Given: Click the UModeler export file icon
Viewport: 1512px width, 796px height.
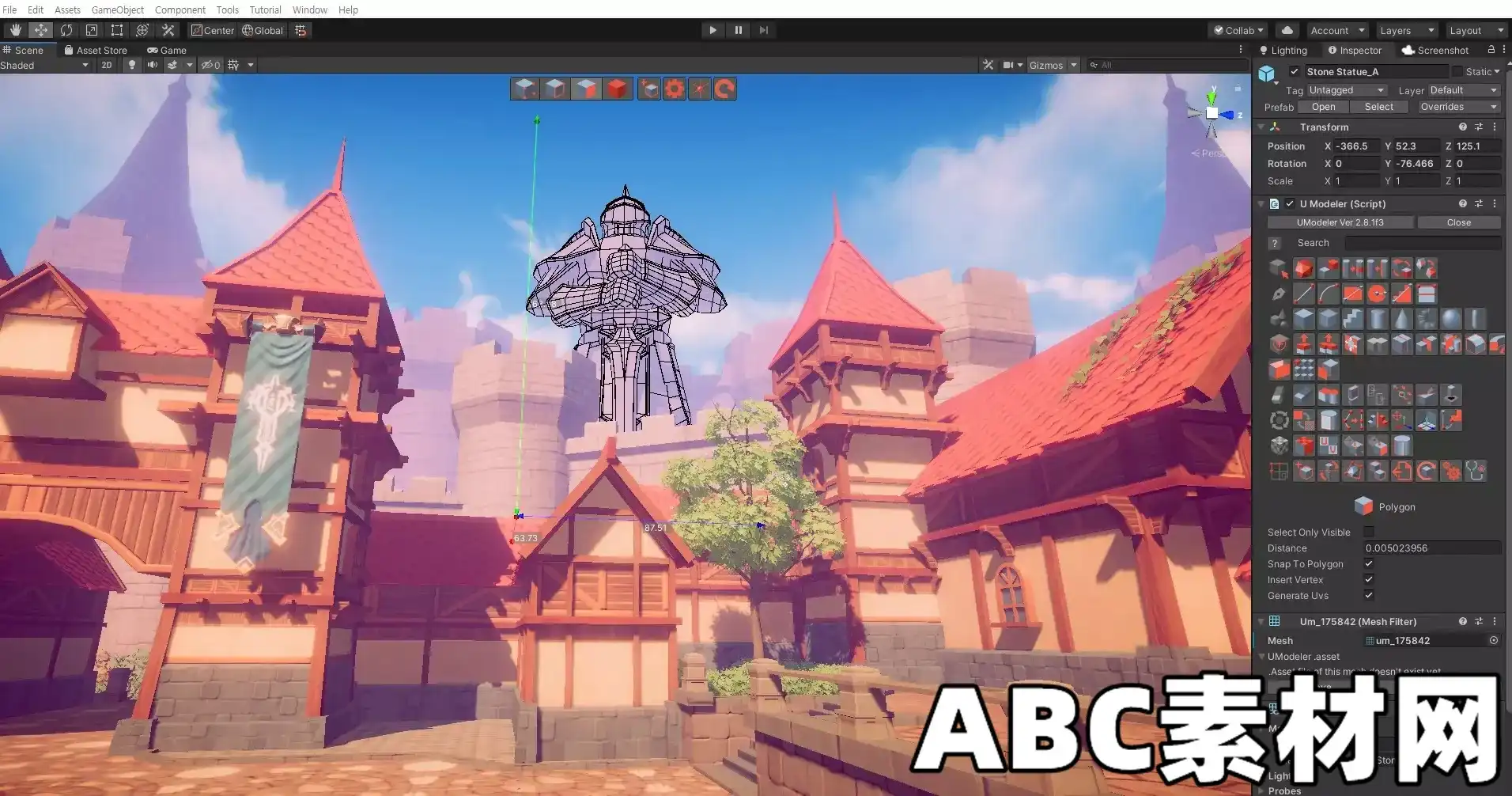Looking at the screenshot, I should (1402, 471).
